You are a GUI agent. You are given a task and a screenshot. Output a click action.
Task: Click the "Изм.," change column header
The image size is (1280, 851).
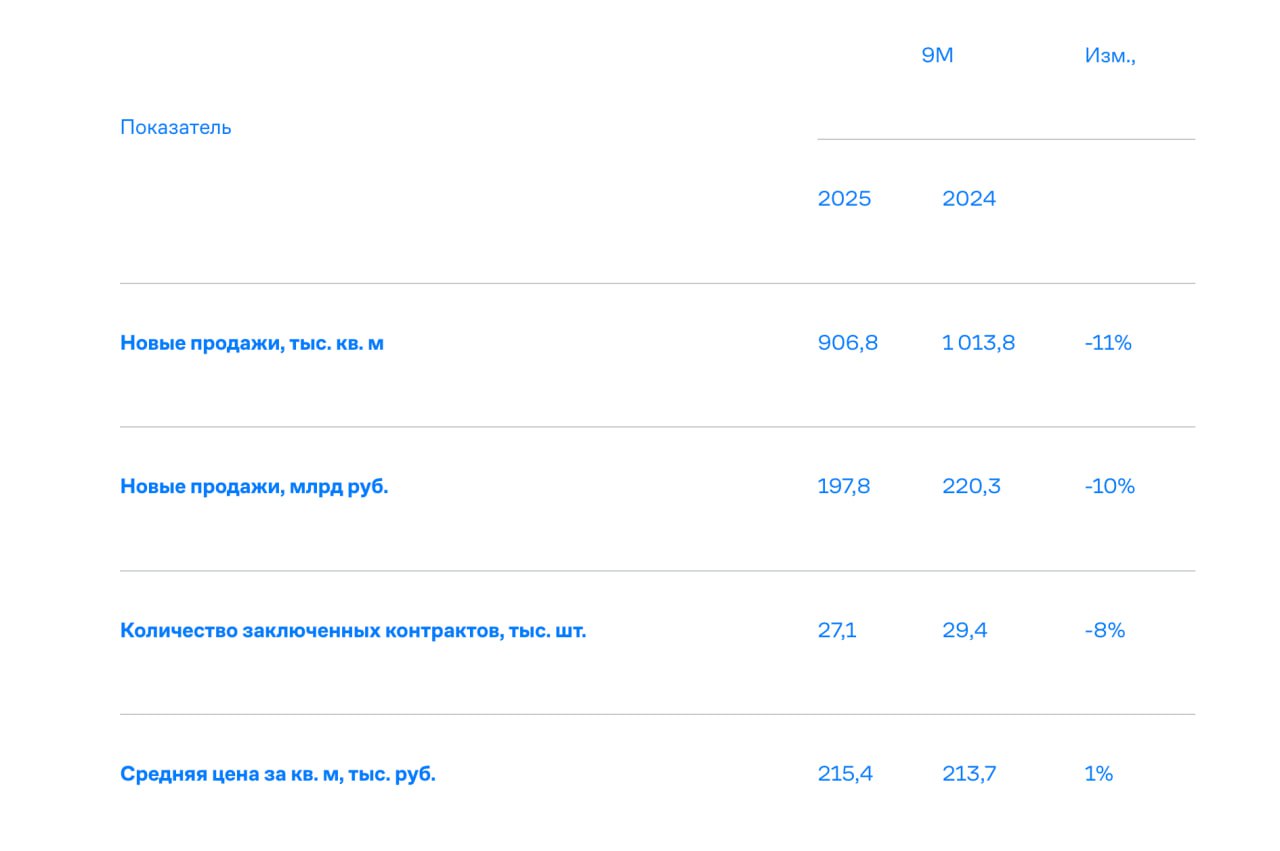click(x=1110, y=56)
